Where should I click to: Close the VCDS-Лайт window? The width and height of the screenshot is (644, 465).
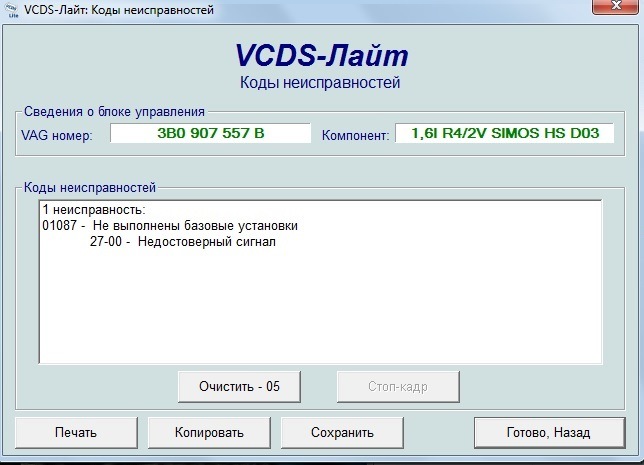pyautogui.click(x=615, y=6)
